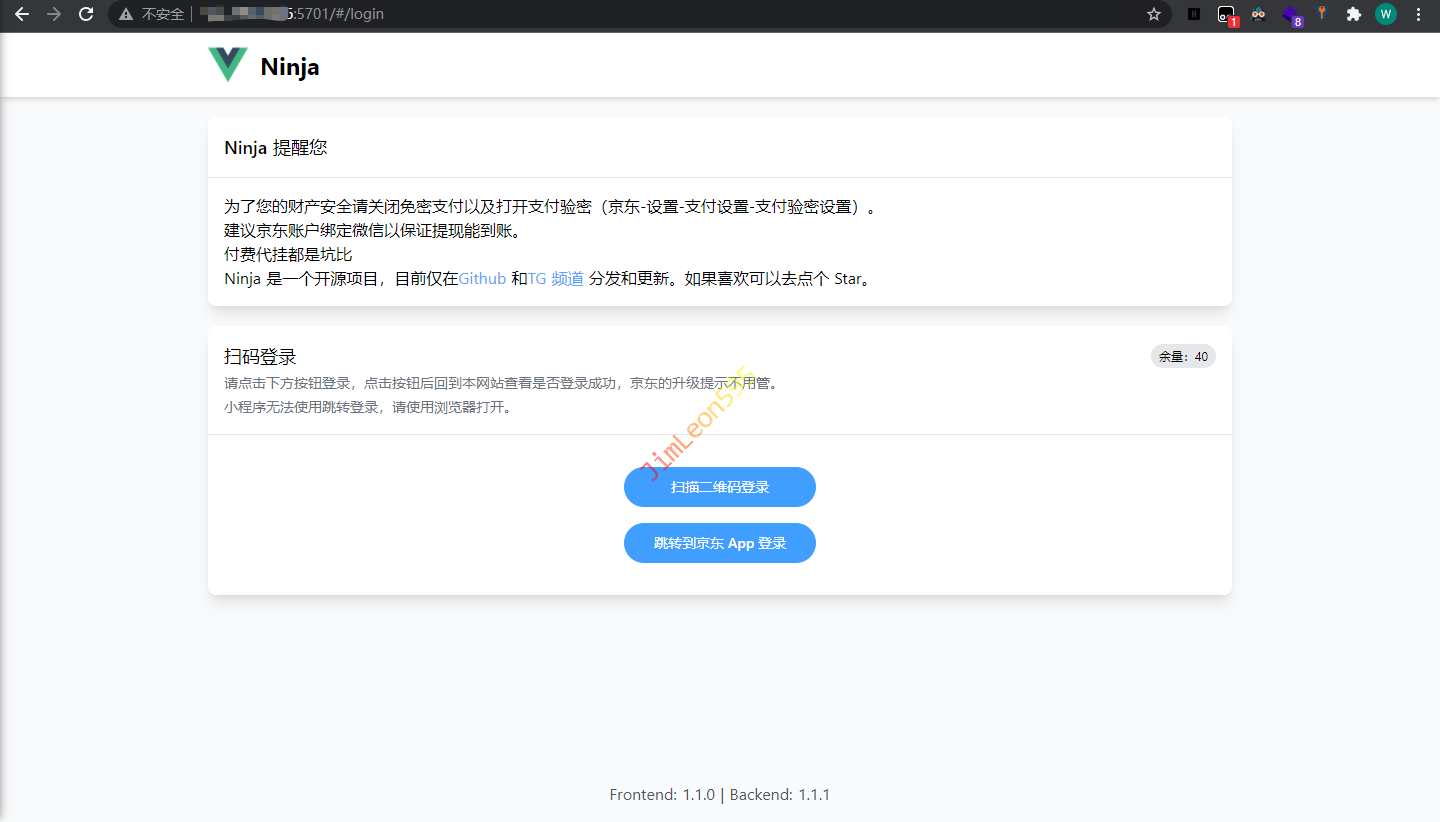The height and width of the screenshot is (822, 1440).
Task: Open the TG 频道 link
Action: [555, 278]
